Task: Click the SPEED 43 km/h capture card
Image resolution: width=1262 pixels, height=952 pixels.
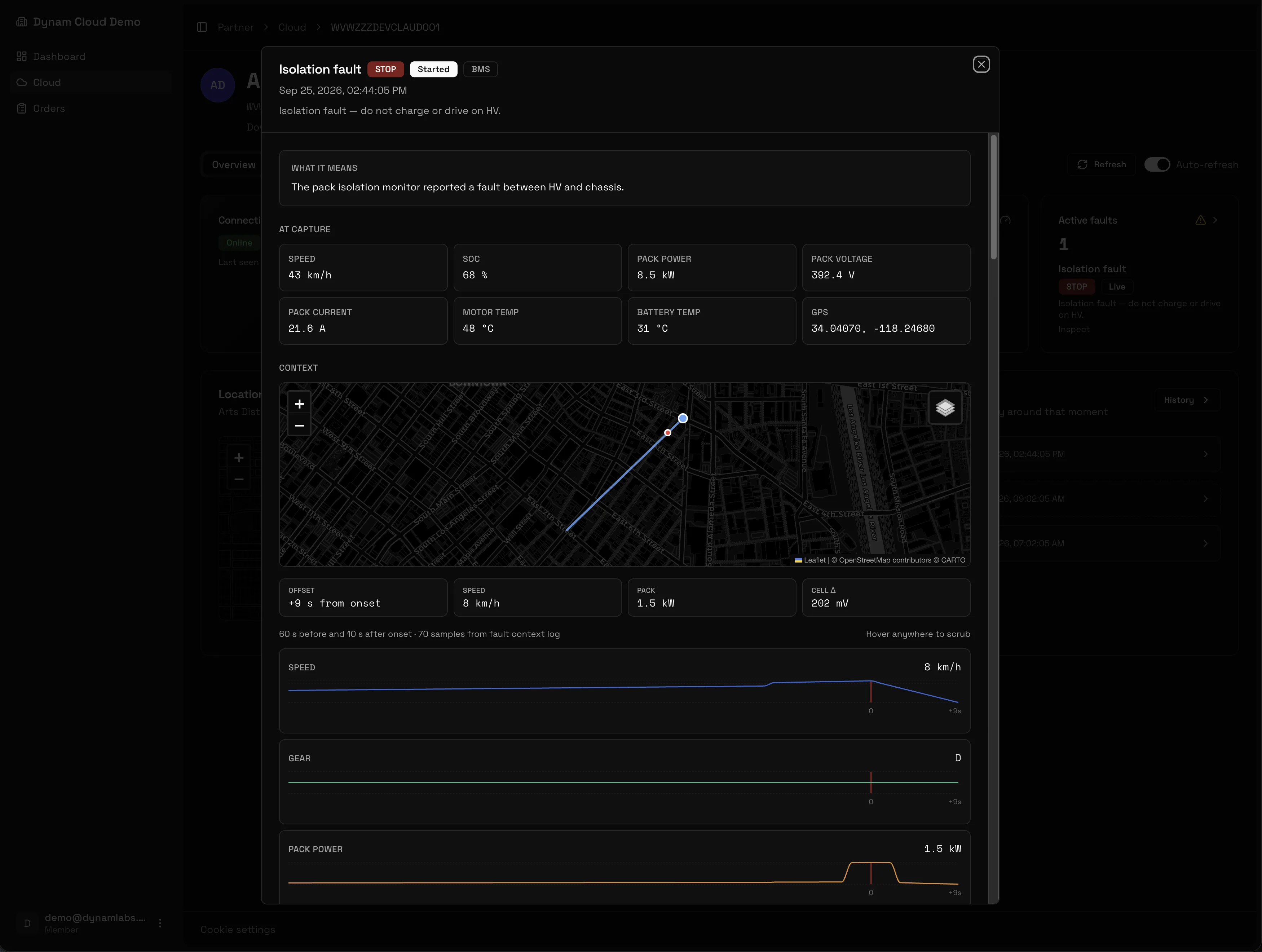Action: 363,268
